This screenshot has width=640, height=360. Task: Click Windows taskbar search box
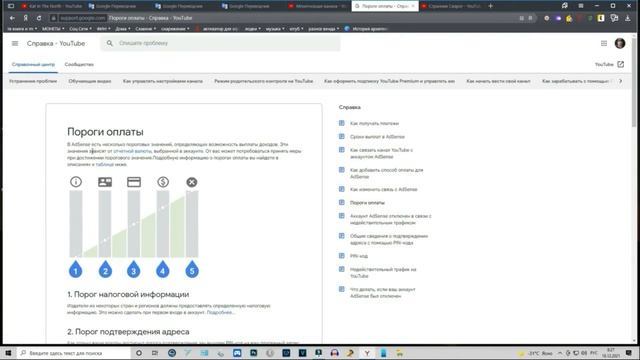(x=73, y=353)
